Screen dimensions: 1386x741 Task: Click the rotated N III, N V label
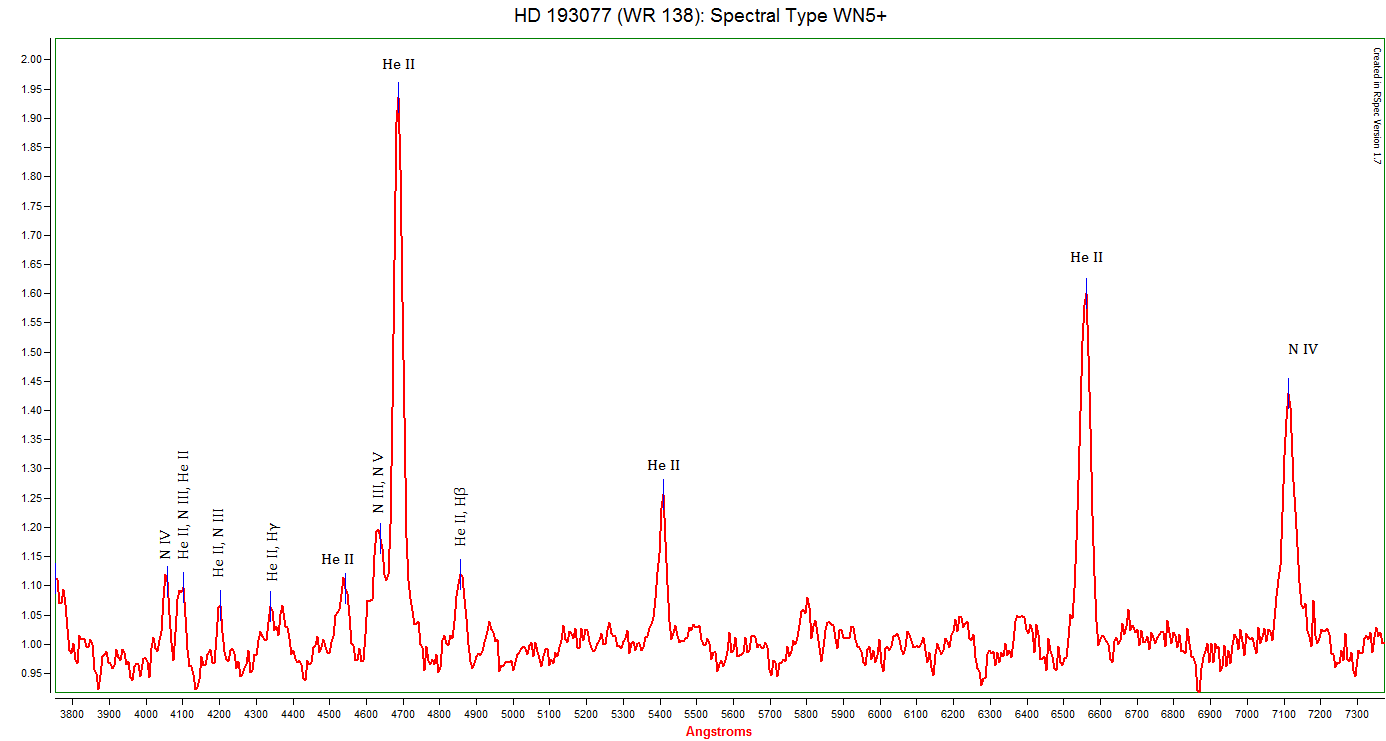tap(378, 482)
